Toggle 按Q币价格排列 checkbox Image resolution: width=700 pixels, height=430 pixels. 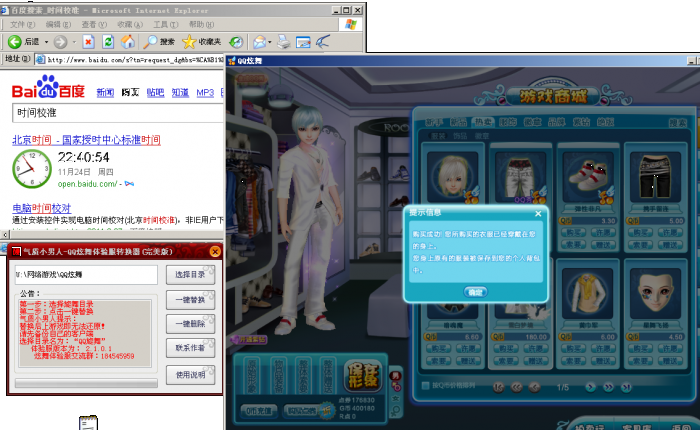point(425,385)
